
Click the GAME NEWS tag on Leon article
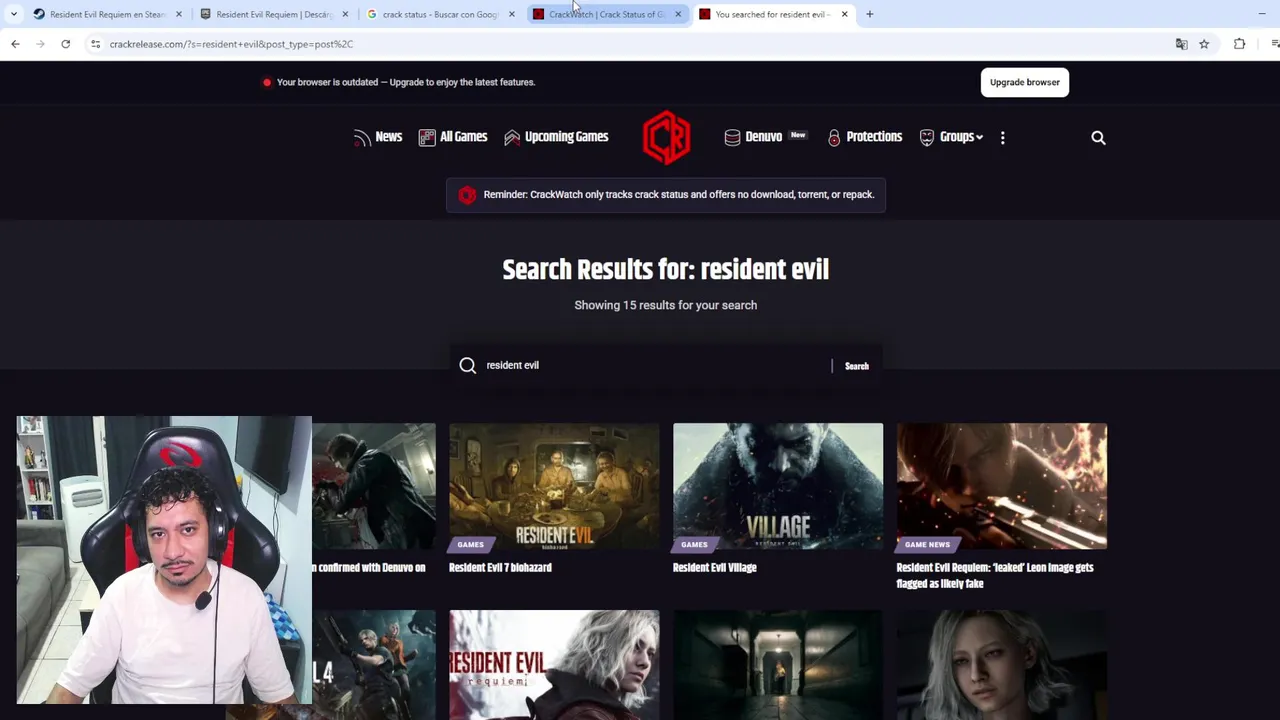tap(927, 545)
